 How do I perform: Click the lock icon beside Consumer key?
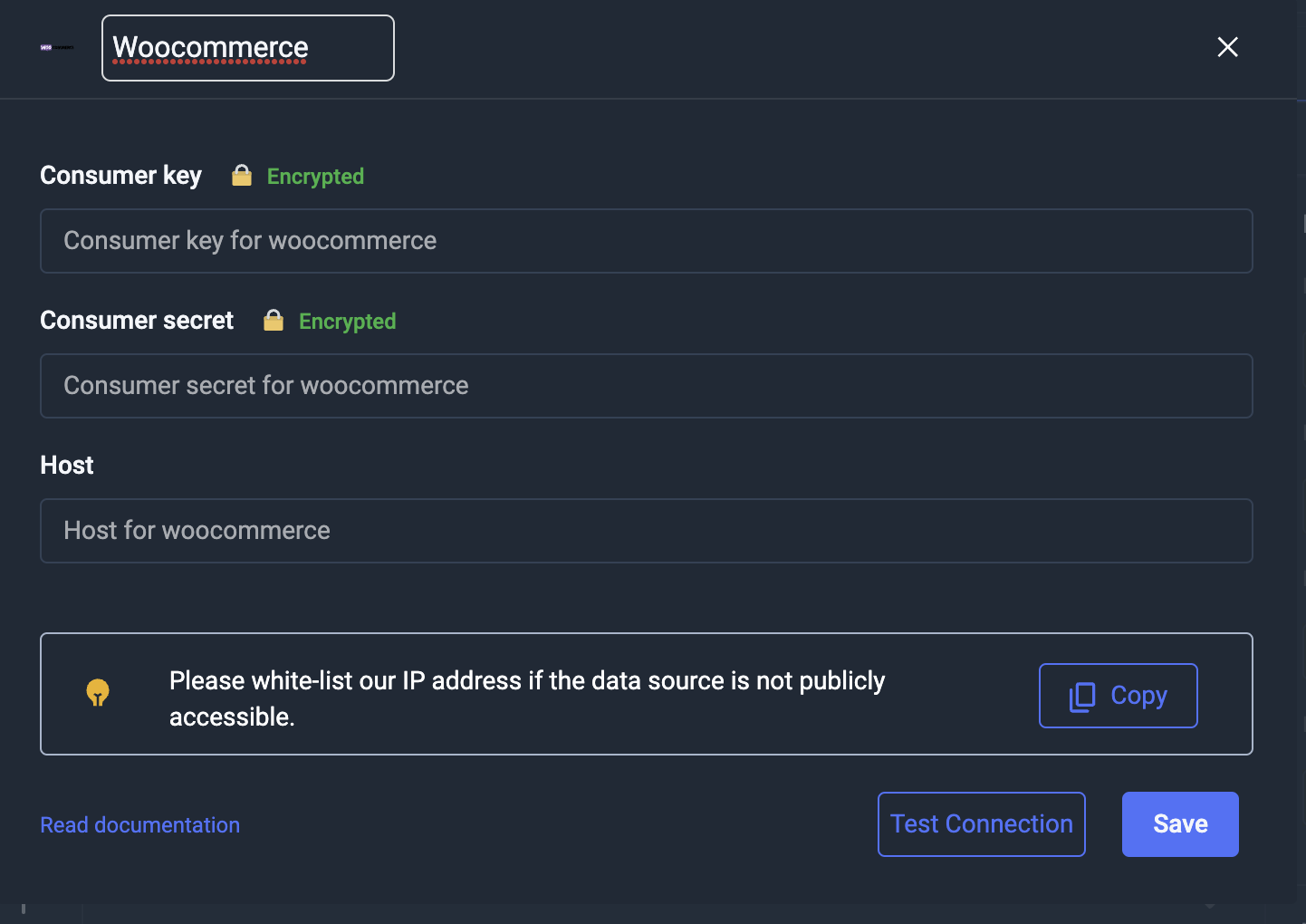(242, 176)
